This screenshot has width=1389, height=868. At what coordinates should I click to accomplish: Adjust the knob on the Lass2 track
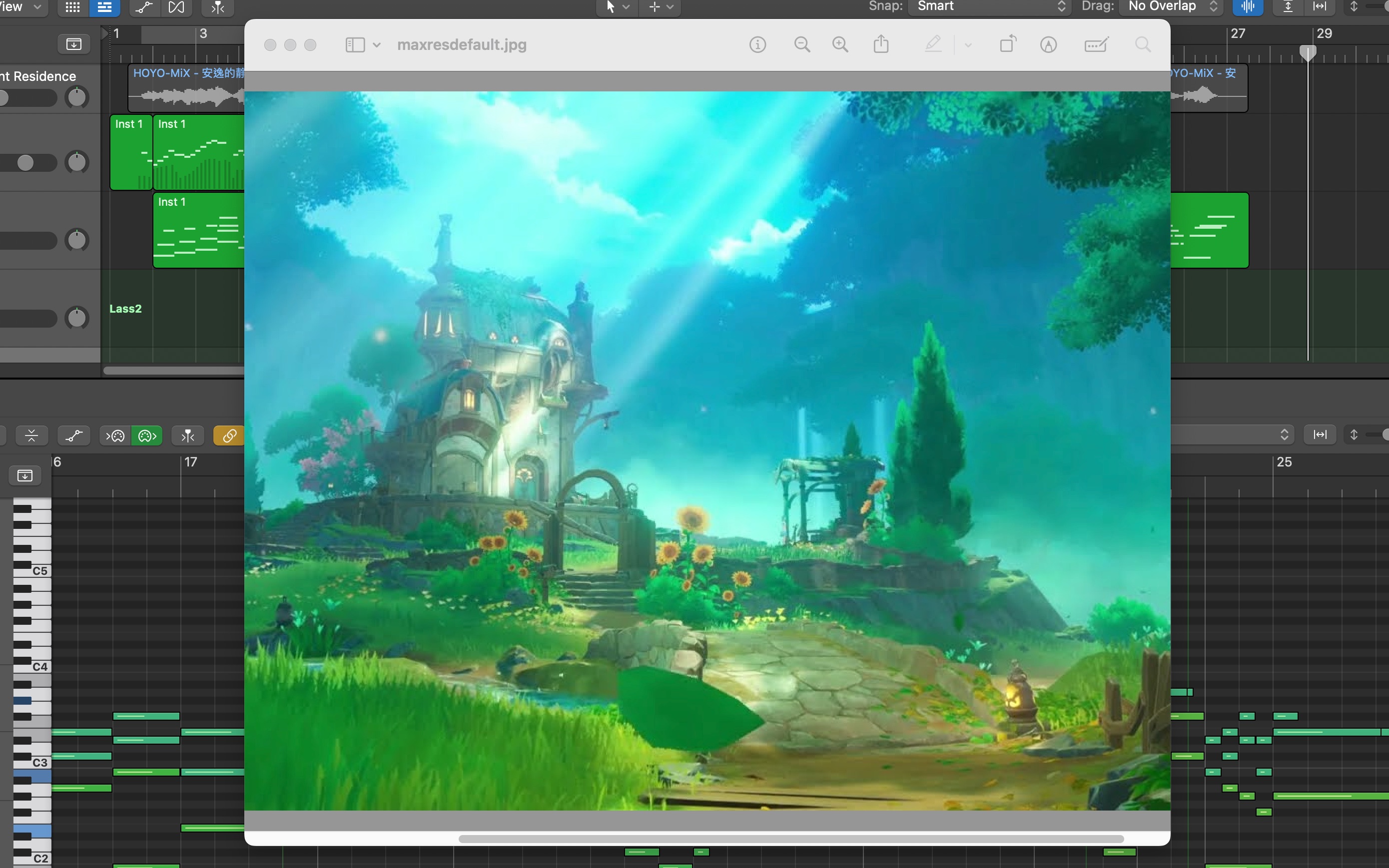click(x=77, y=318)
